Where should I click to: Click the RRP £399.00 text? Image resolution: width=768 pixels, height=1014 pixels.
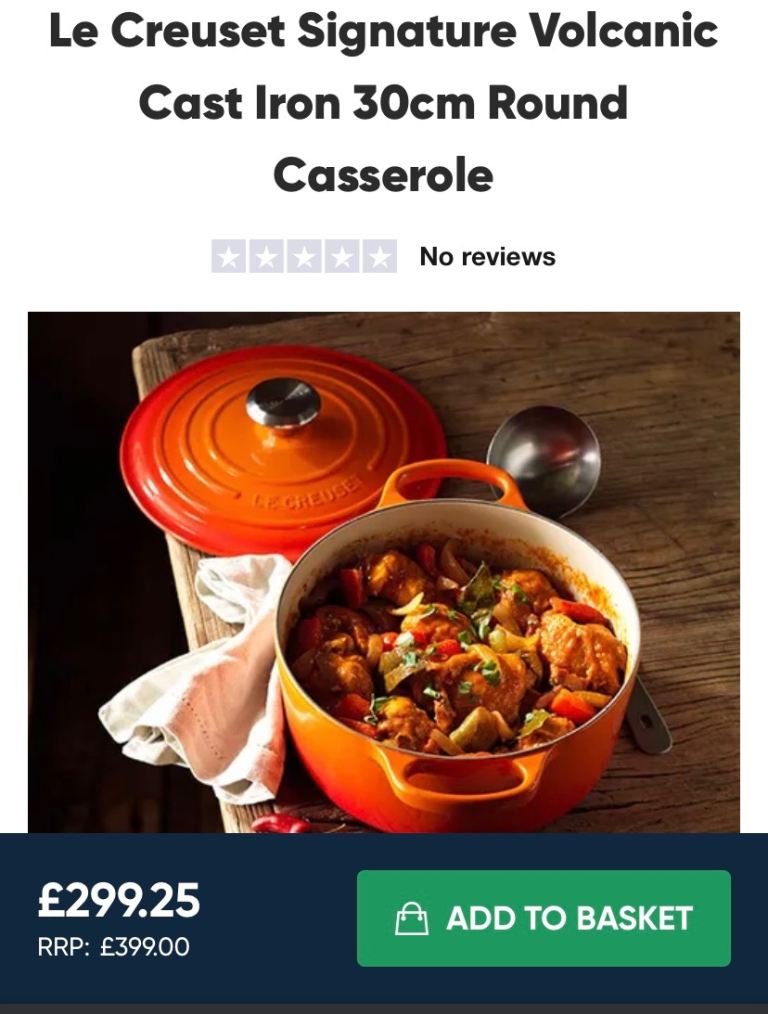pos(113,947)
